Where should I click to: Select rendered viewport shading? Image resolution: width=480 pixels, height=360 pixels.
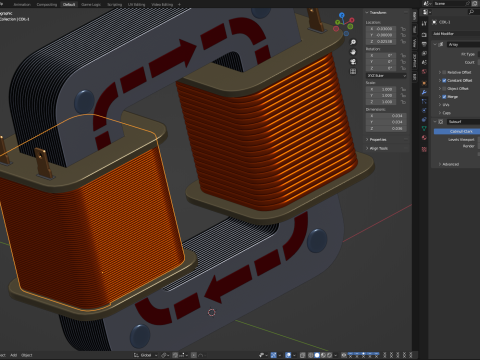click(329, 355)
